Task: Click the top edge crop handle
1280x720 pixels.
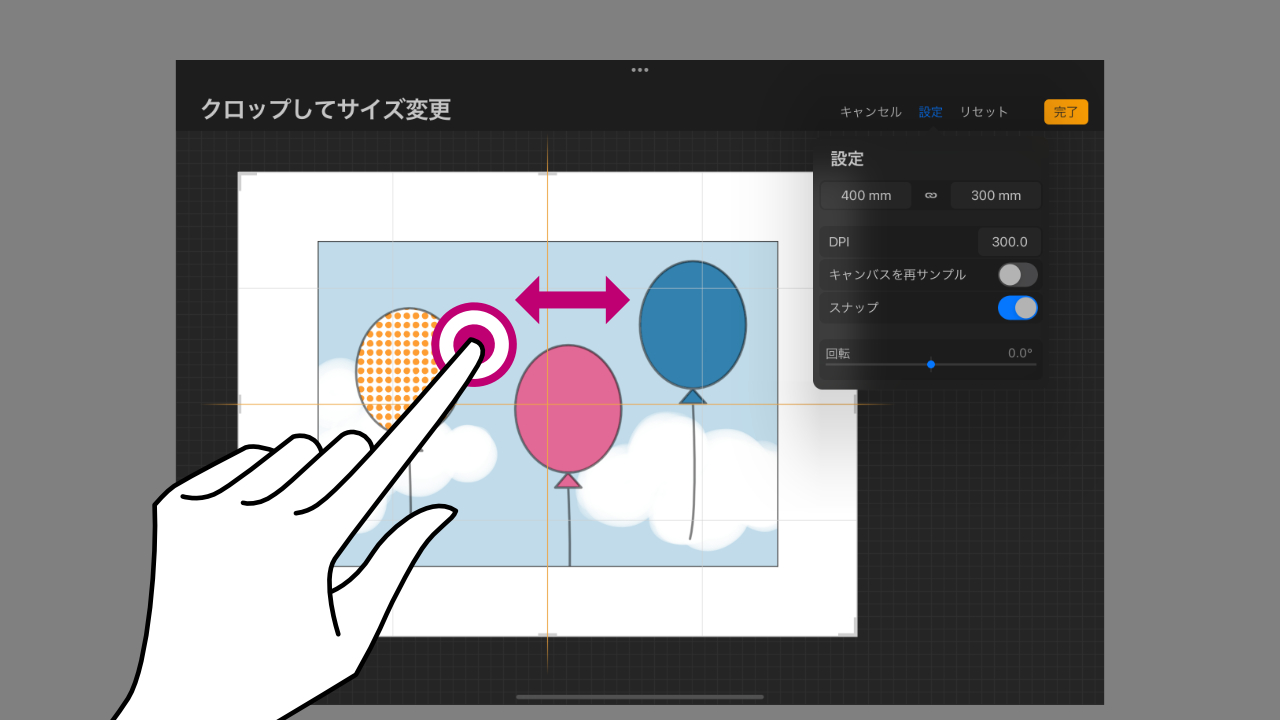Action: click(547, 174)
